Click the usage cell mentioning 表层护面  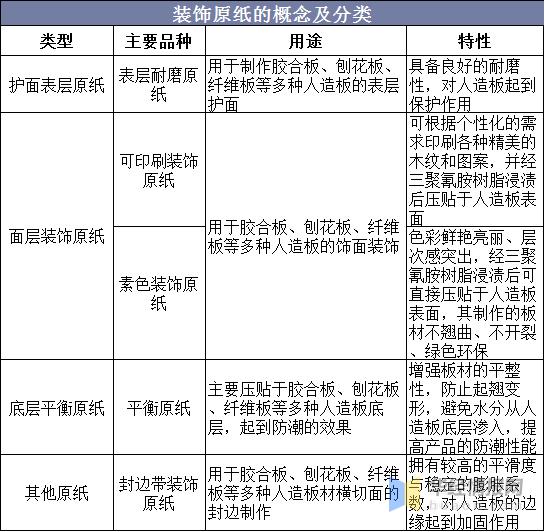(x=306, y=84)
